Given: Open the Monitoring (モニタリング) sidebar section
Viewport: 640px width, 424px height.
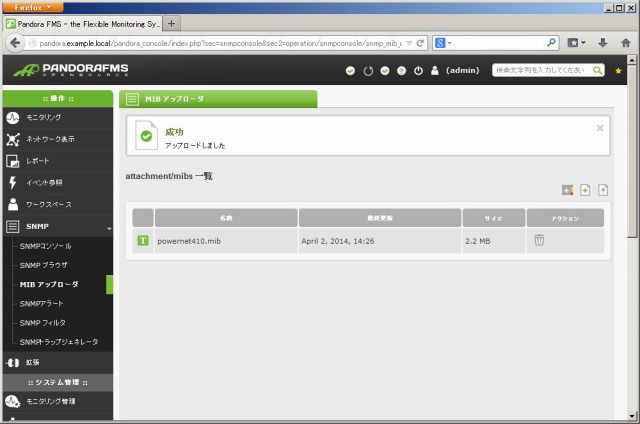Looking at the screenshot, I should coord(58,118).
